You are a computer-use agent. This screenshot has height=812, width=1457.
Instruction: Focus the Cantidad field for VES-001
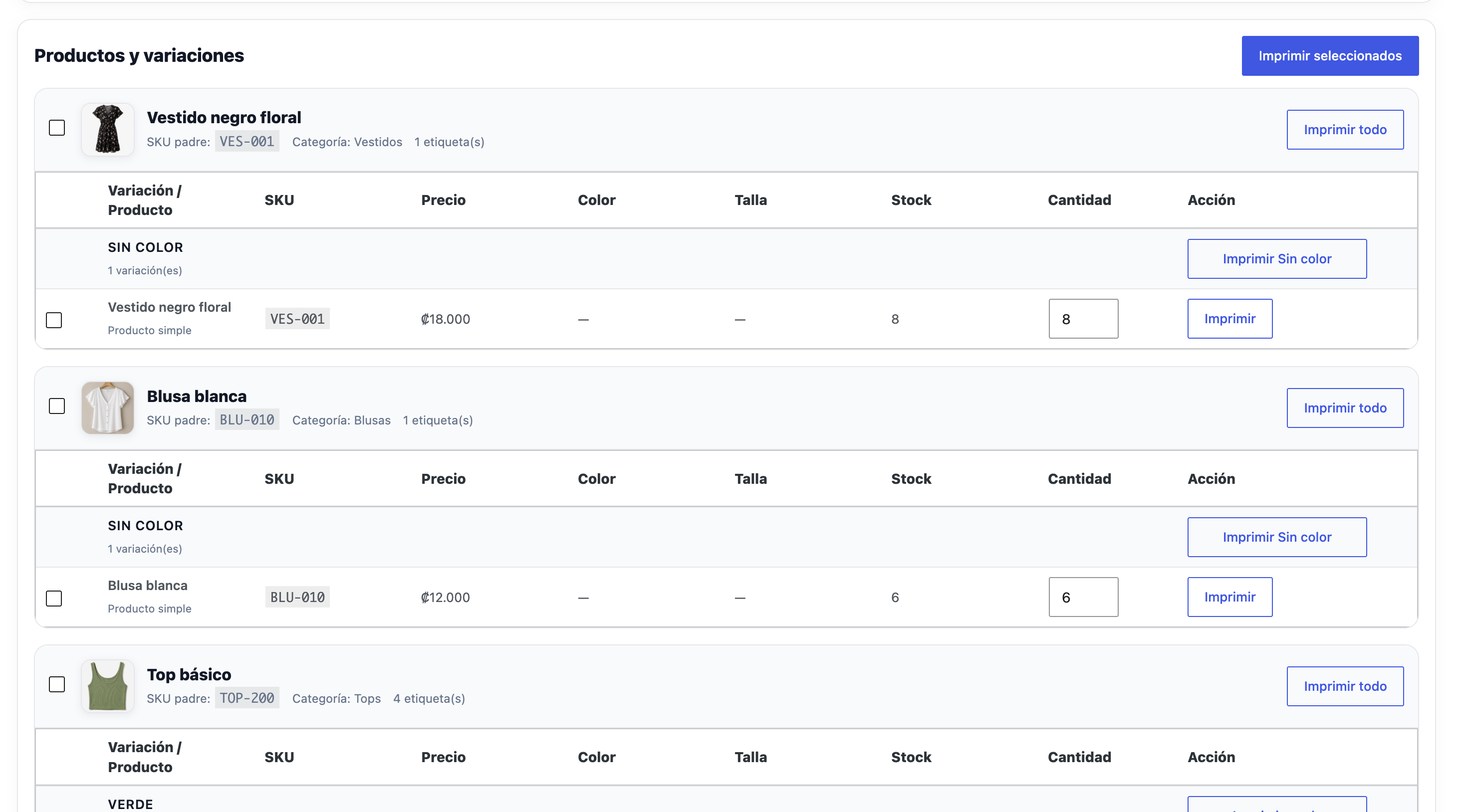[x=1083, y=319]
